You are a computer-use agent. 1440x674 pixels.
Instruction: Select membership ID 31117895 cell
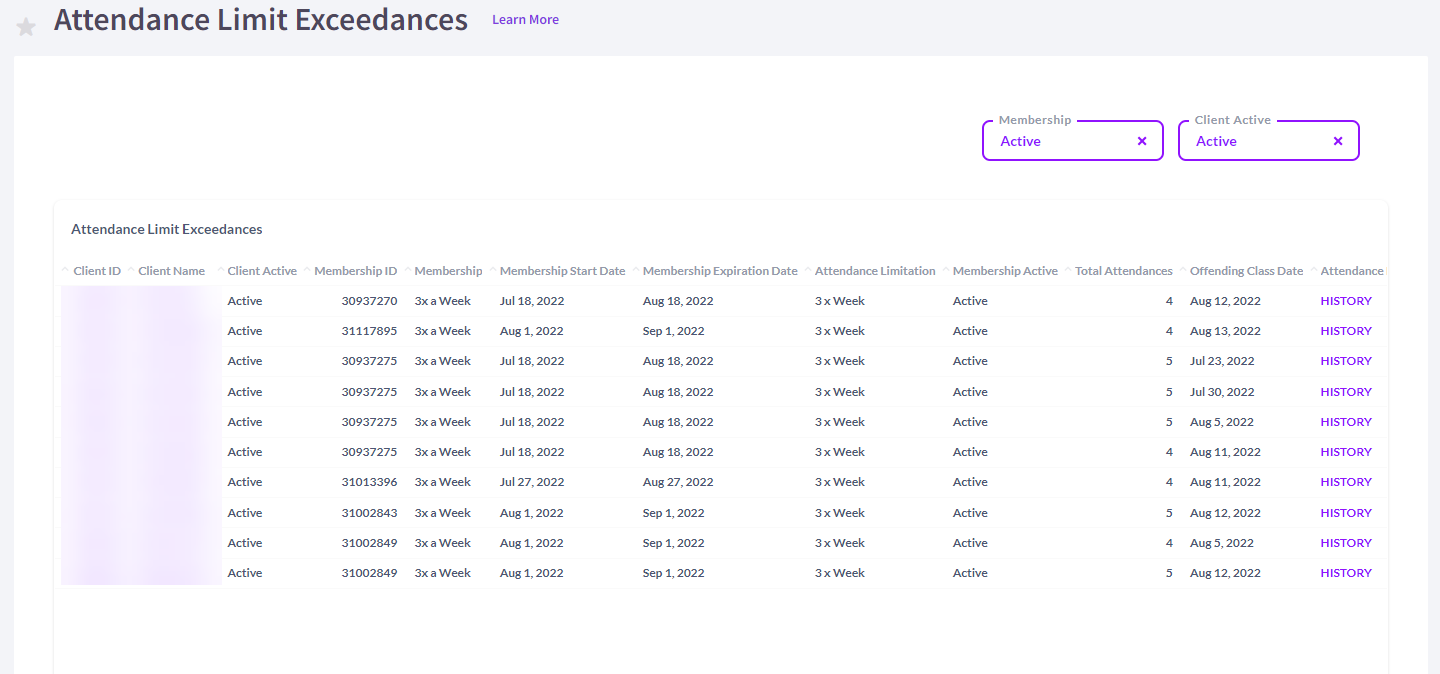coord(369,331)
